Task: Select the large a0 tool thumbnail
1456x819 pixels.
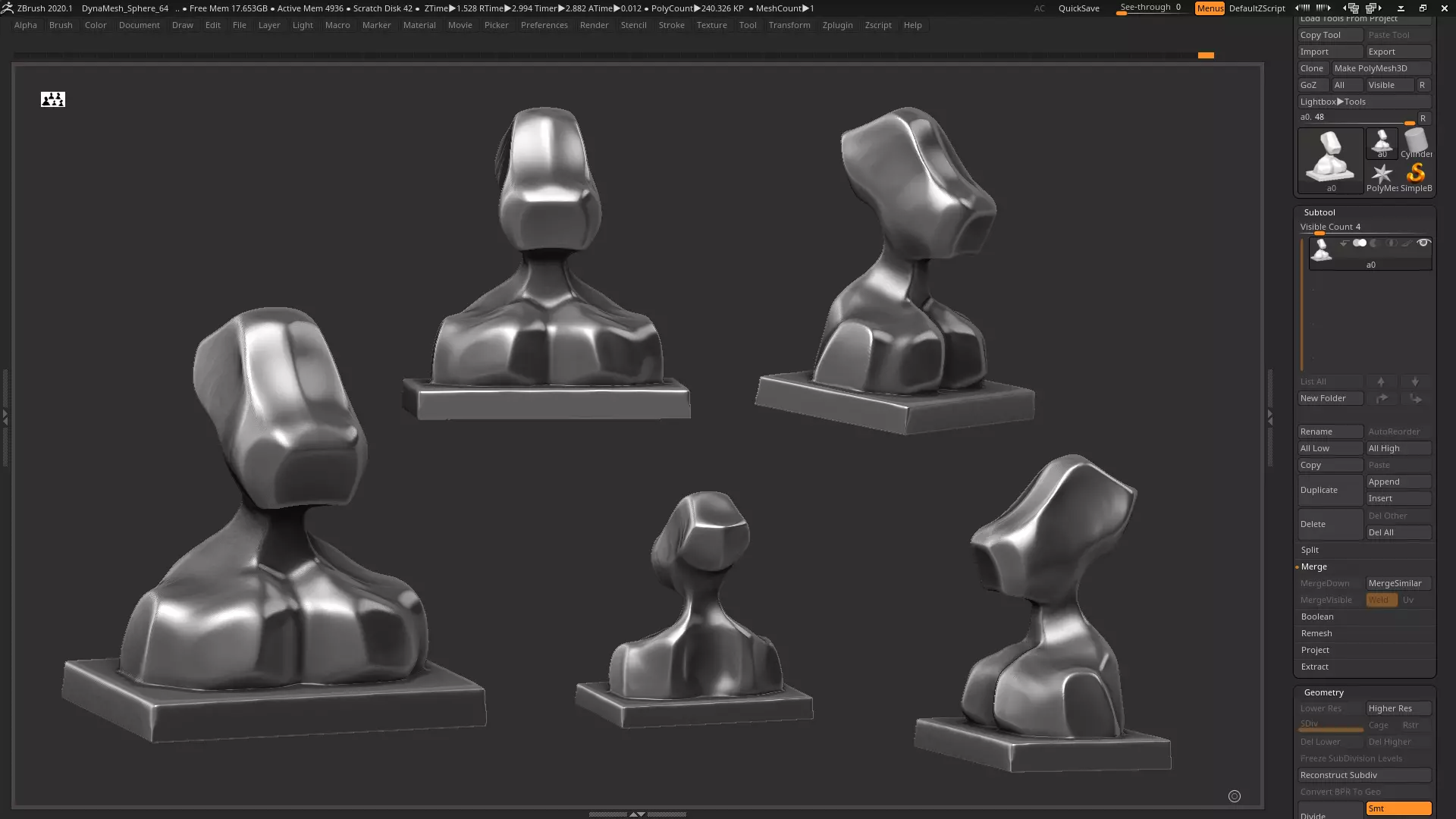Action: pos(1330,160)
